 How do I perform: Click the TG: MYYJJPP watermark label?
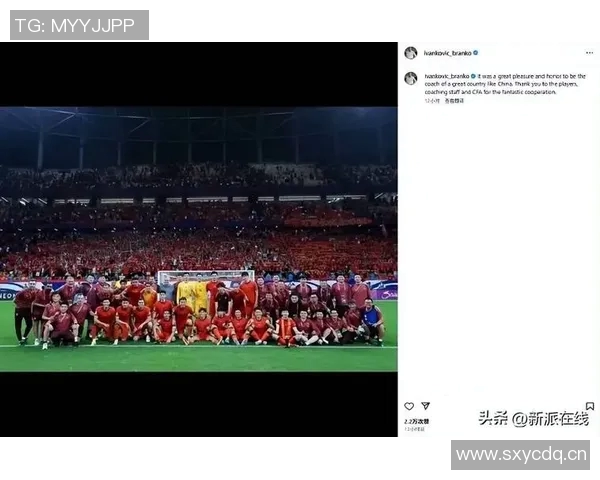[79, 25]
